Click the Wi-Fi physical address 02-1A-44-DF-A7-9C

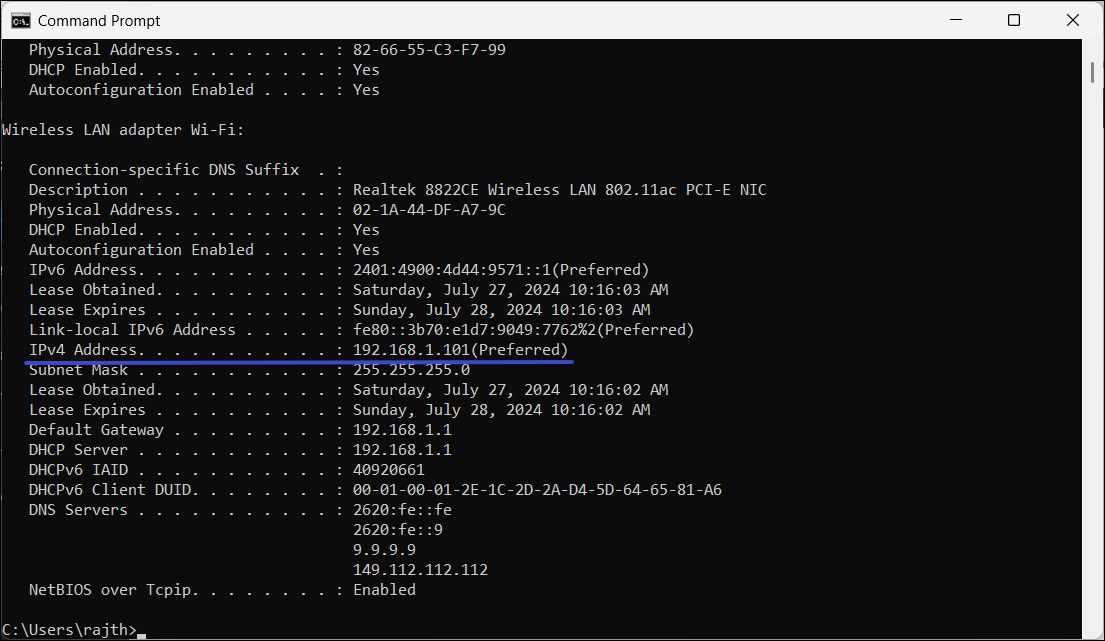pos(429,210)
